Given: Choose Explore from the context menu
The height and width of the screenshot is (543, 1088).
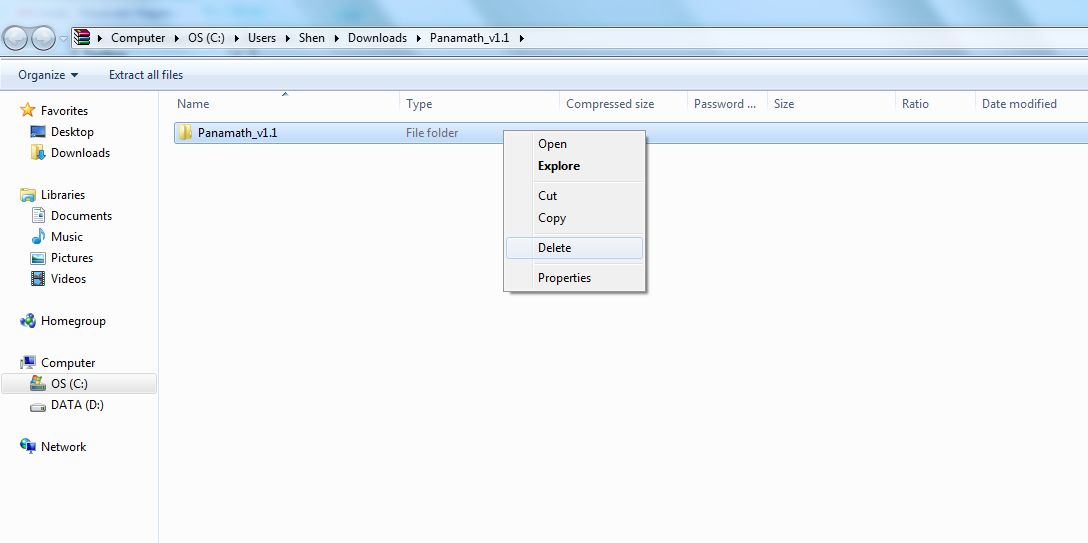Looking at the screenshot, I should pyautogui.click(x=575, y=166).
